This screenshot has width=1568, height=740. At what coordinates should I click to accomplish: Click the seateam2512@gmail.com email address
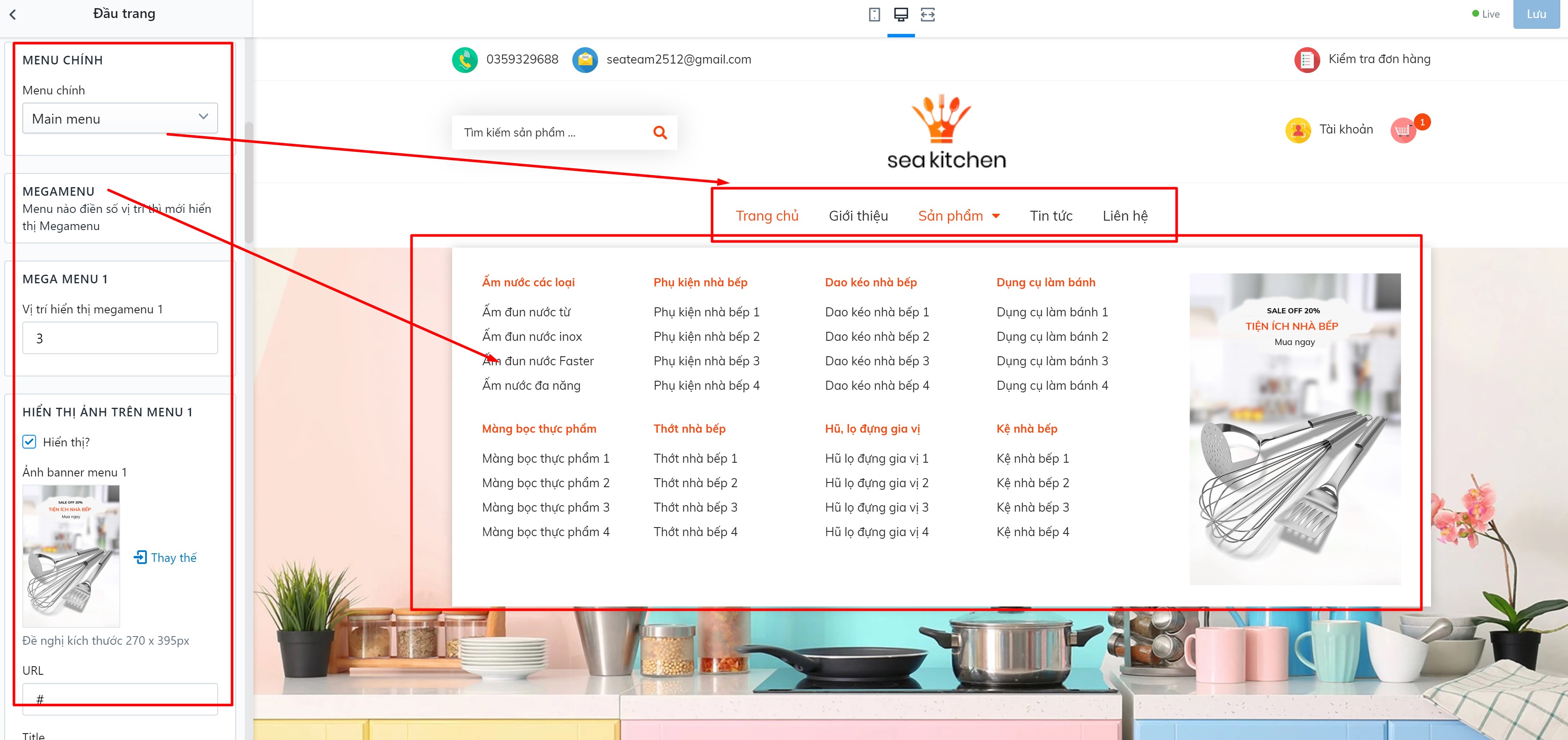679,59
